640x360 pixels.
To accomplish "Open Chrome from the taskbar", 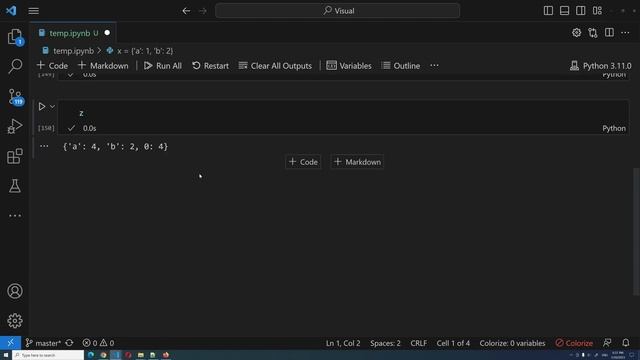I will tap(103, 355).
